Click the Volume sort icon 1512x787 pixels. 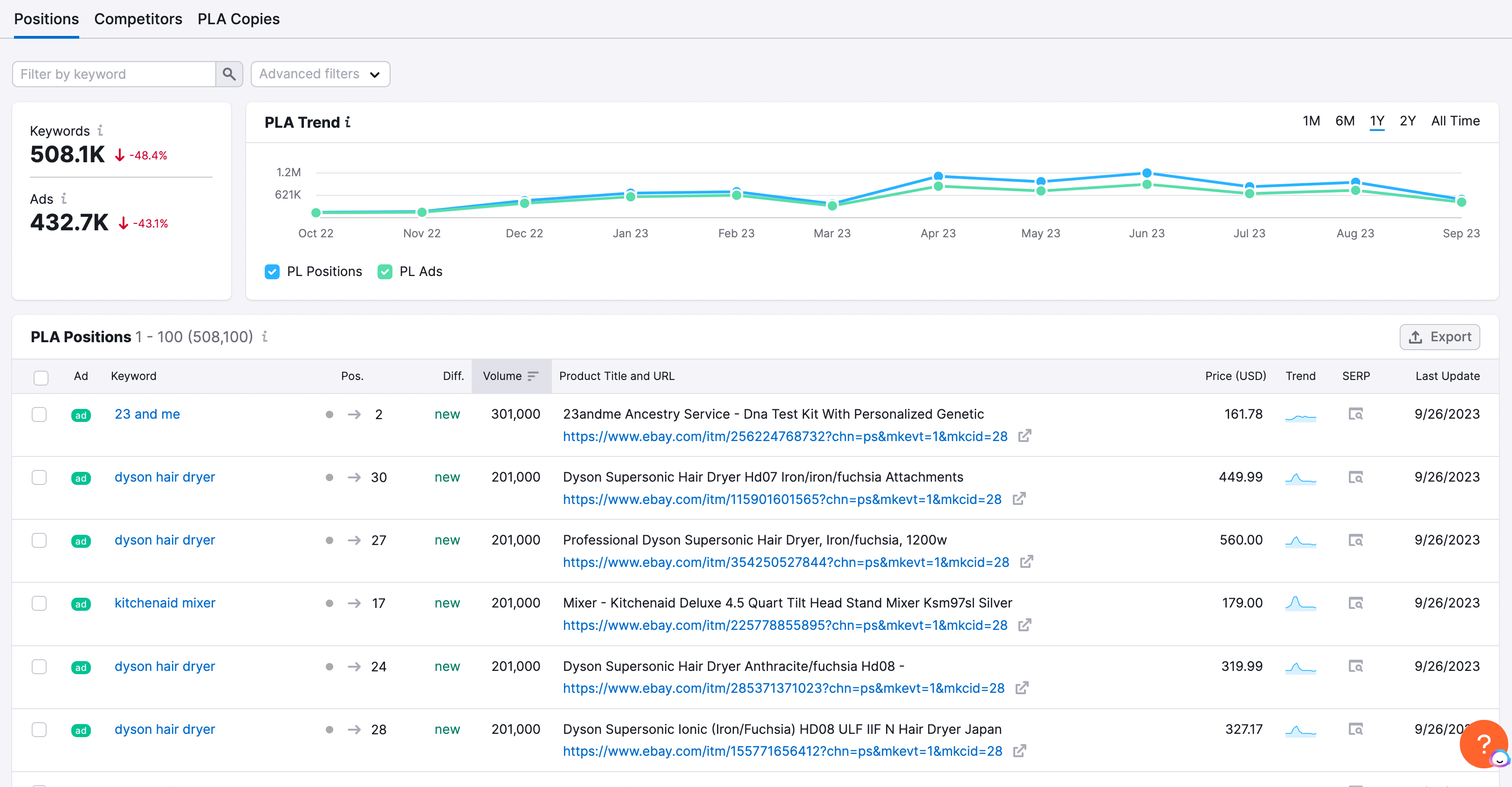tap(533, 376)
